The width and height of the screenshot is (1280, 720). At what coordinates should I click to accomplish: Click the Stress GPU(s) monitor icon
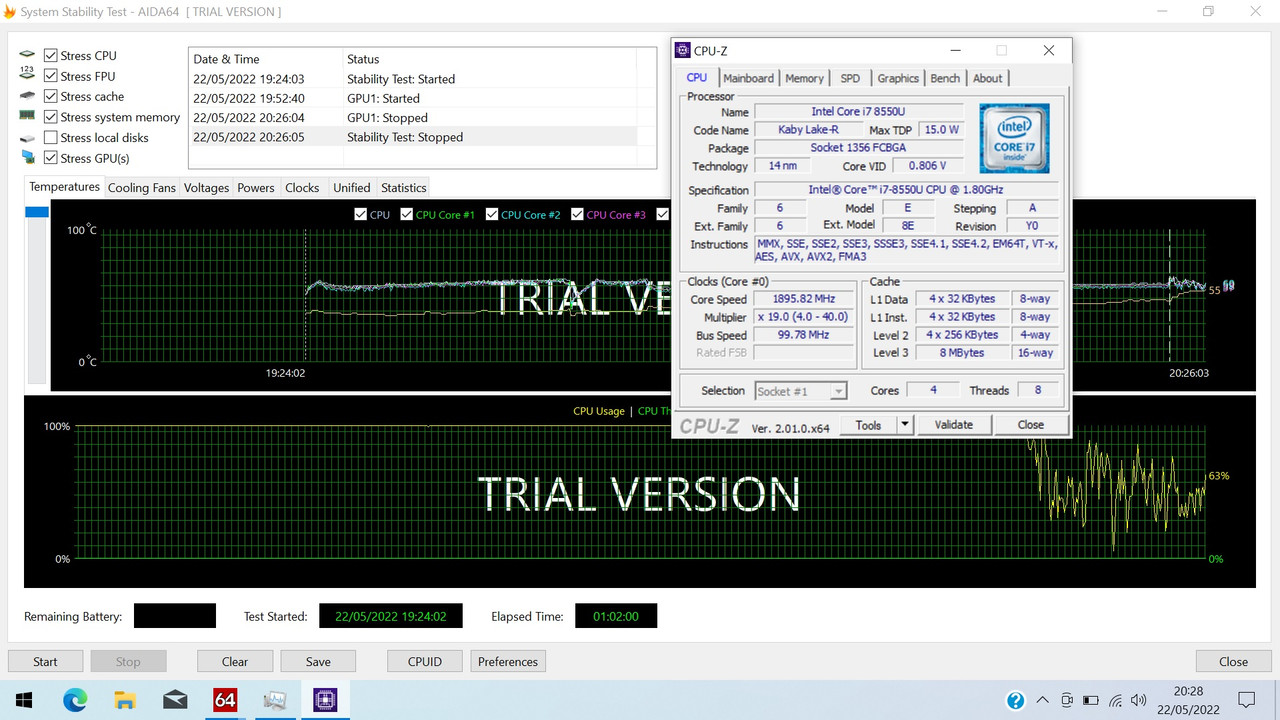27,158
